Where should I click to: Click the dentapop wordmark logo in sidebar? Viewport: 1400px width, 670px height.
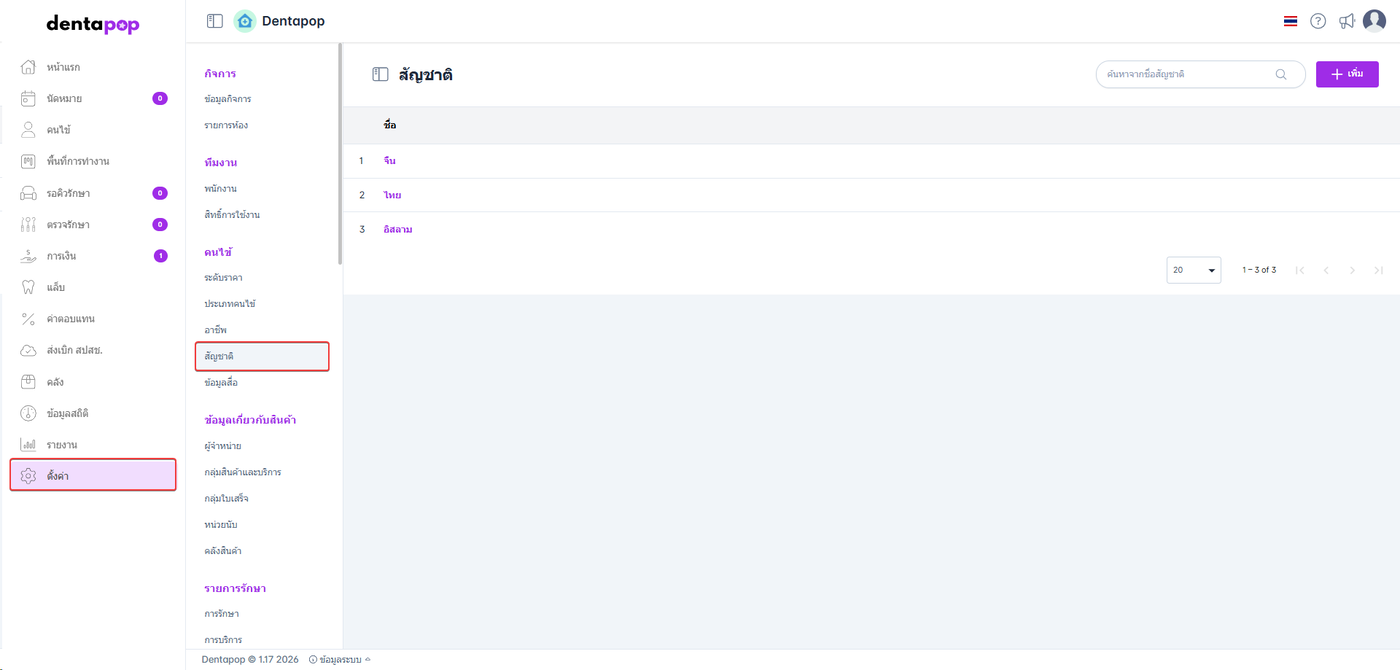(x=93, y=24)
